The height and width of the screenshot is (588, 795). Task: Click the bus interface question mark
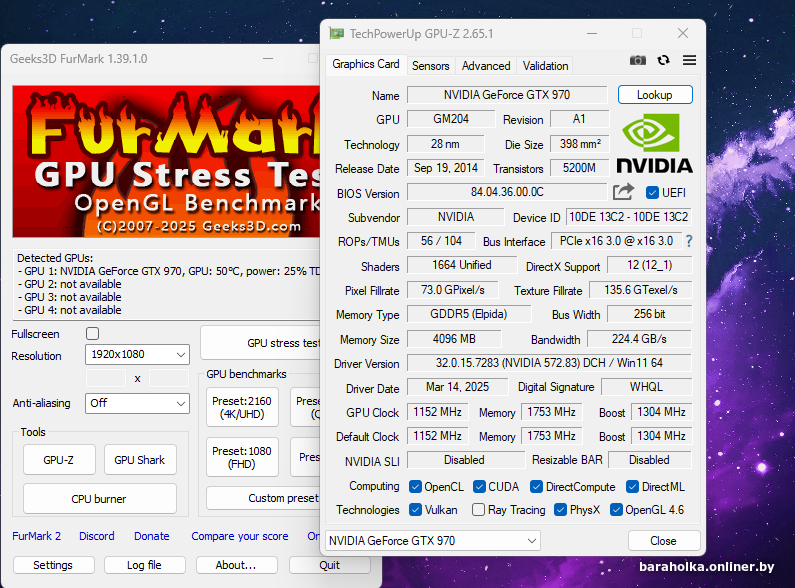(689, 241)
